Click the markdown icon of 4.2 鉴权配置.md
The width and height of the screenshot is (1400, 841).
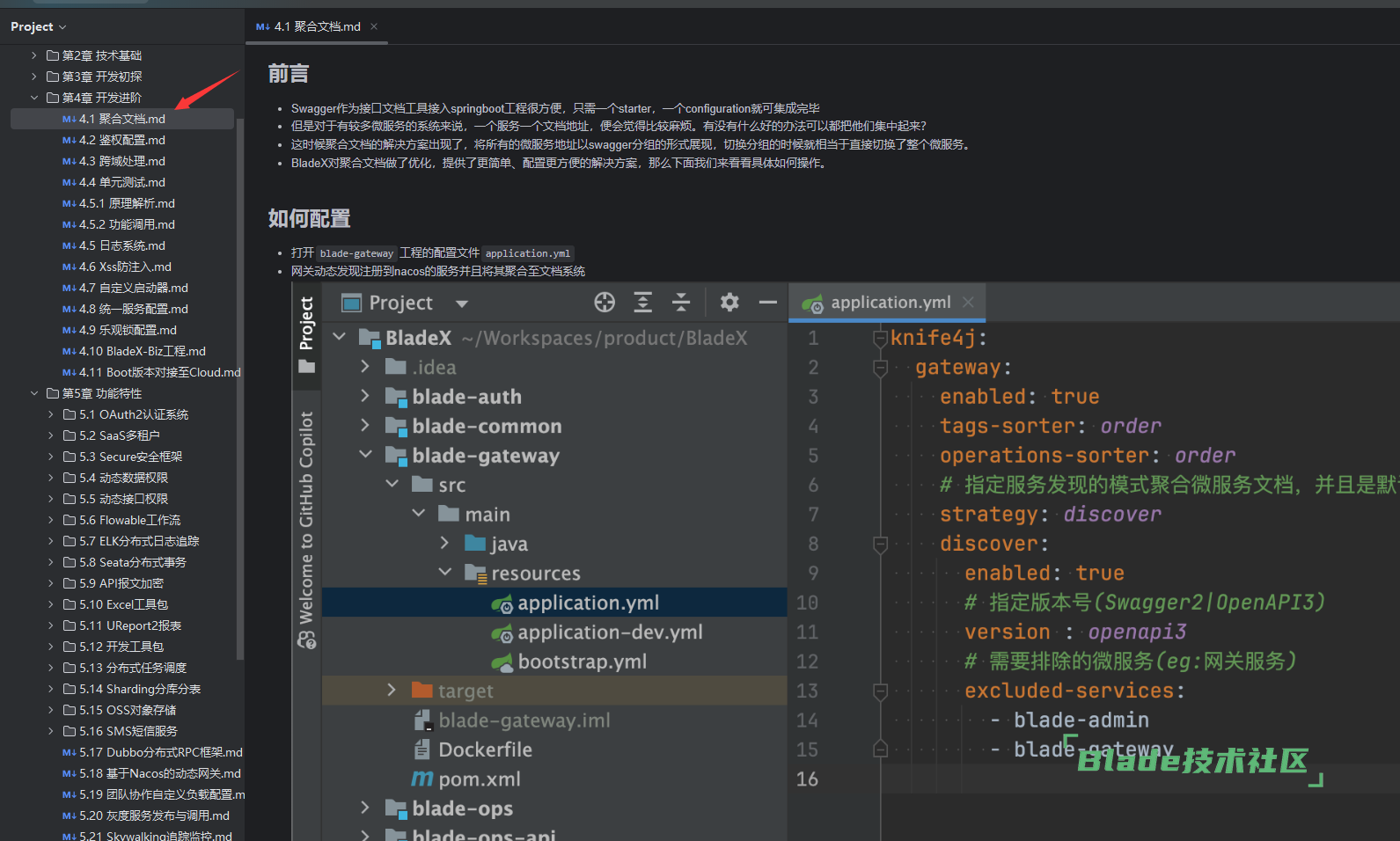[x=69, y=140]
